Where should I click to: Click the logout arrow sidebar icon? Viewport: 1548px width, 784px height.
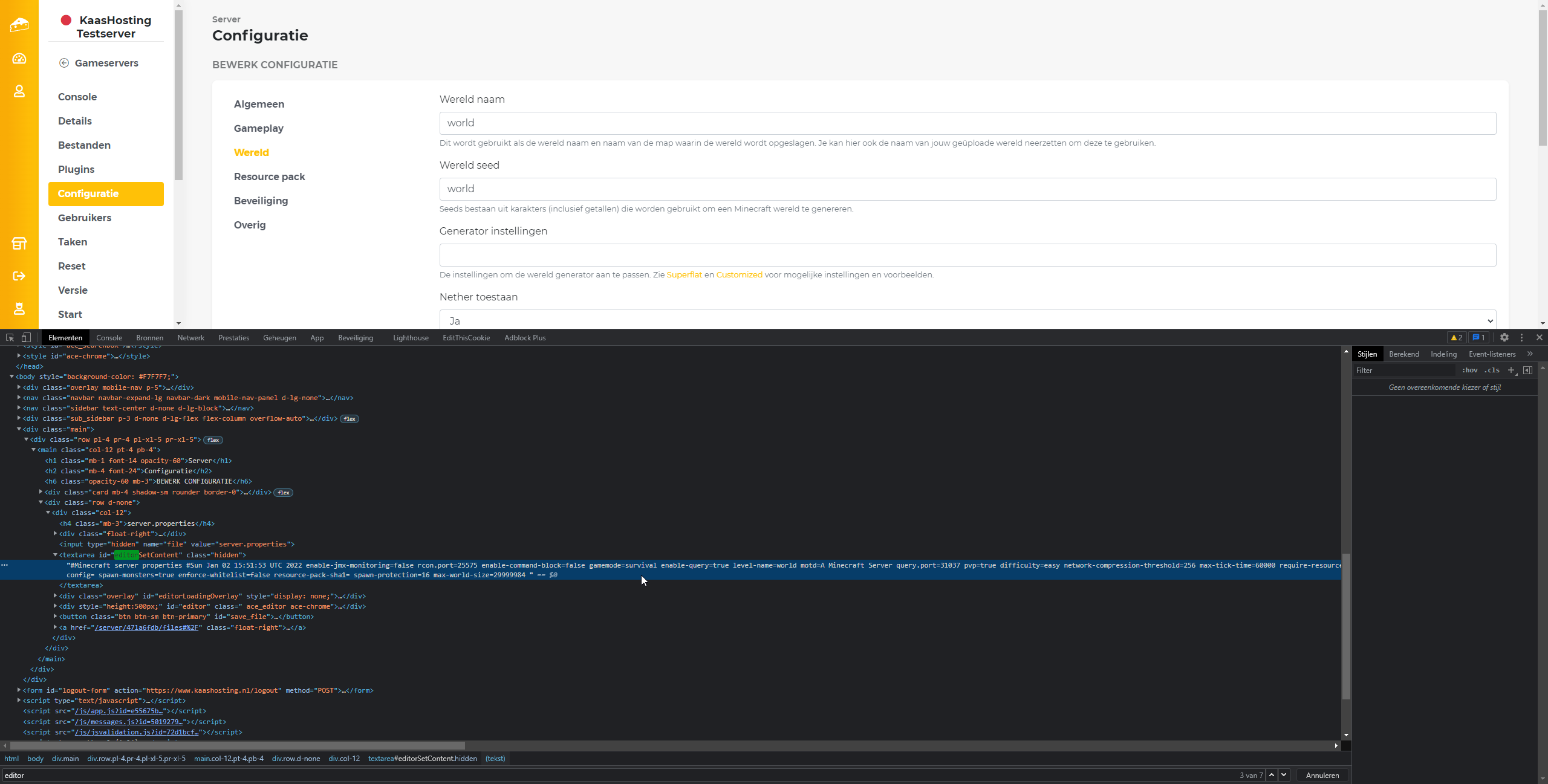19,276
